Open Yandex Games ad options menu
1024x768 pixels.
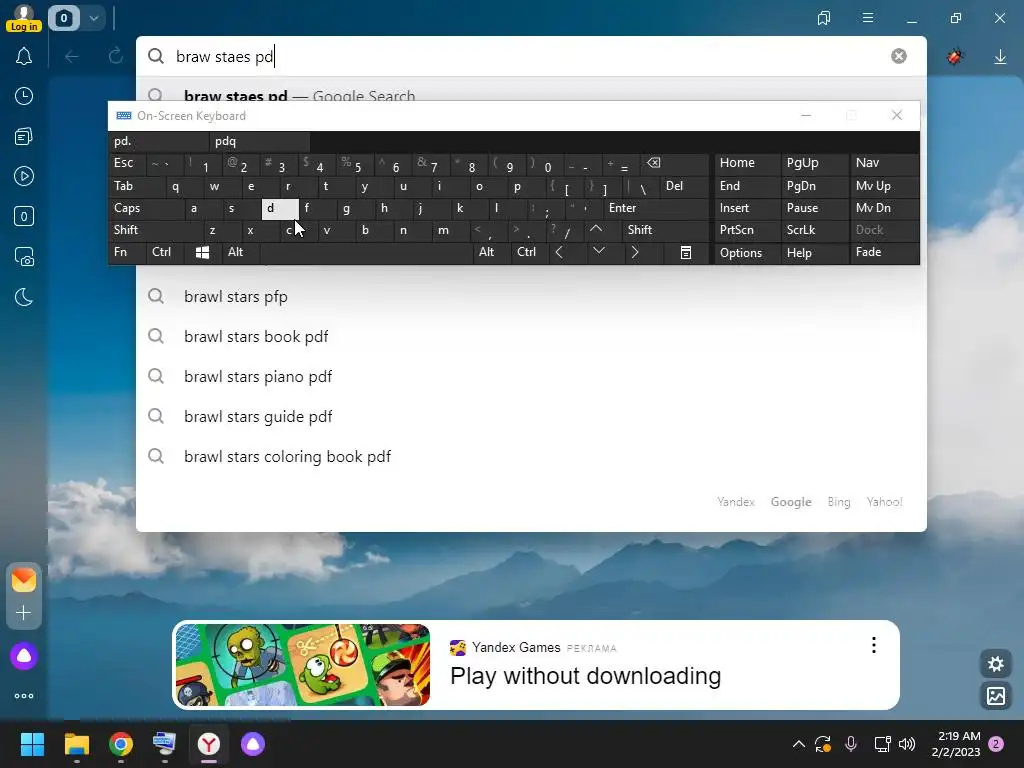(874, 645)
